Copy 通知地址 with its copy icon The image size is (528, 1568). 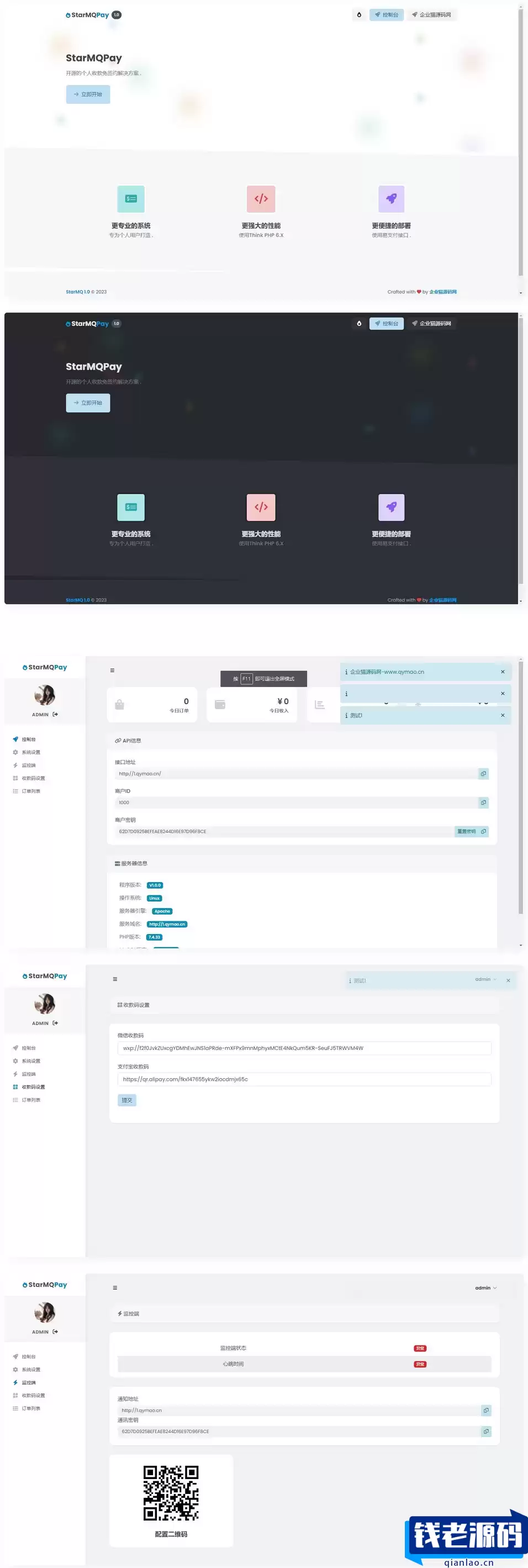486,1411
